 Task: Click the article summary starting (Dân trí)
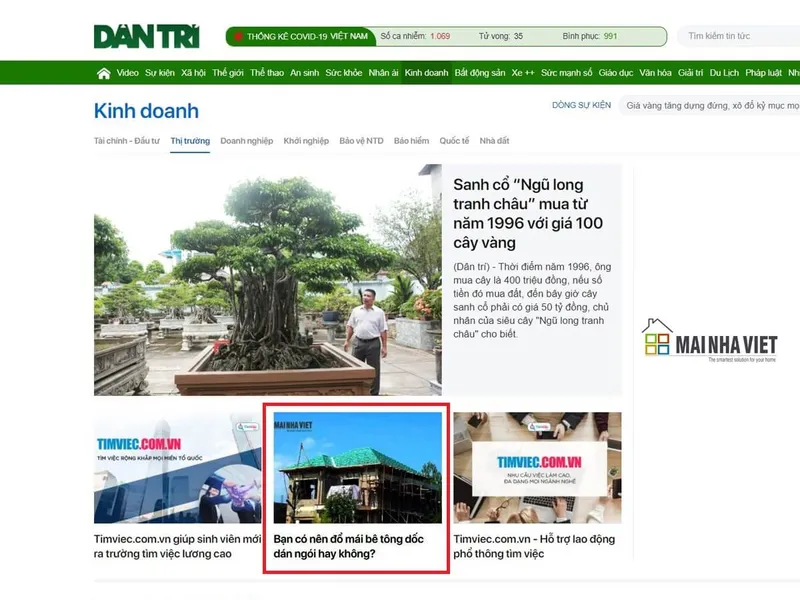[x=532, y=300]
